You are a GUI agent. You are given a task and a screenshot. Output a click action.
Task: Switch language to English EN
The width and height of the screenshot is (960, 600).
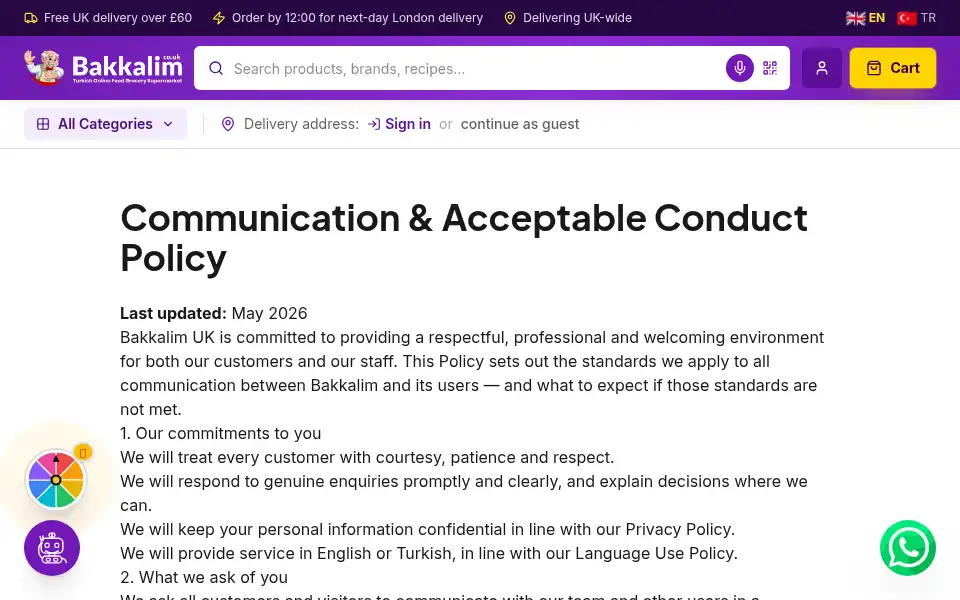point(865,18)
